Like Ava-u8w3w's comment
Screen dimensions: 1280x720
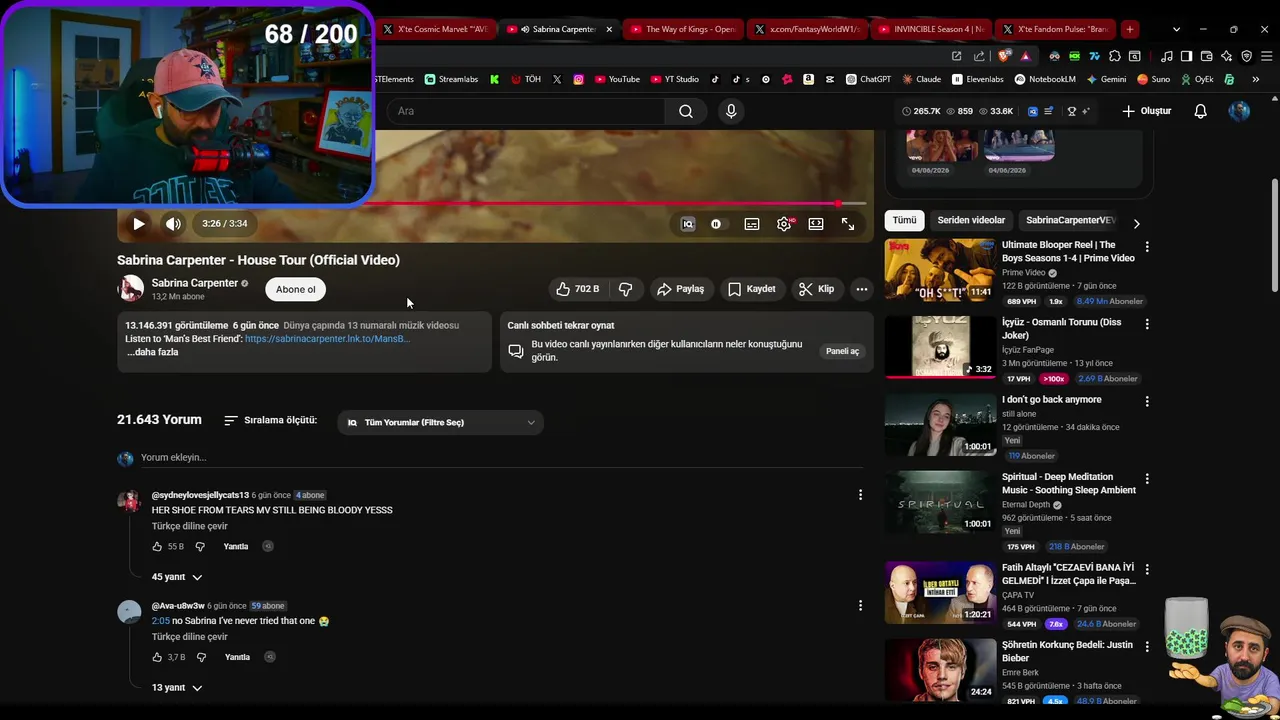coord(157,657)
